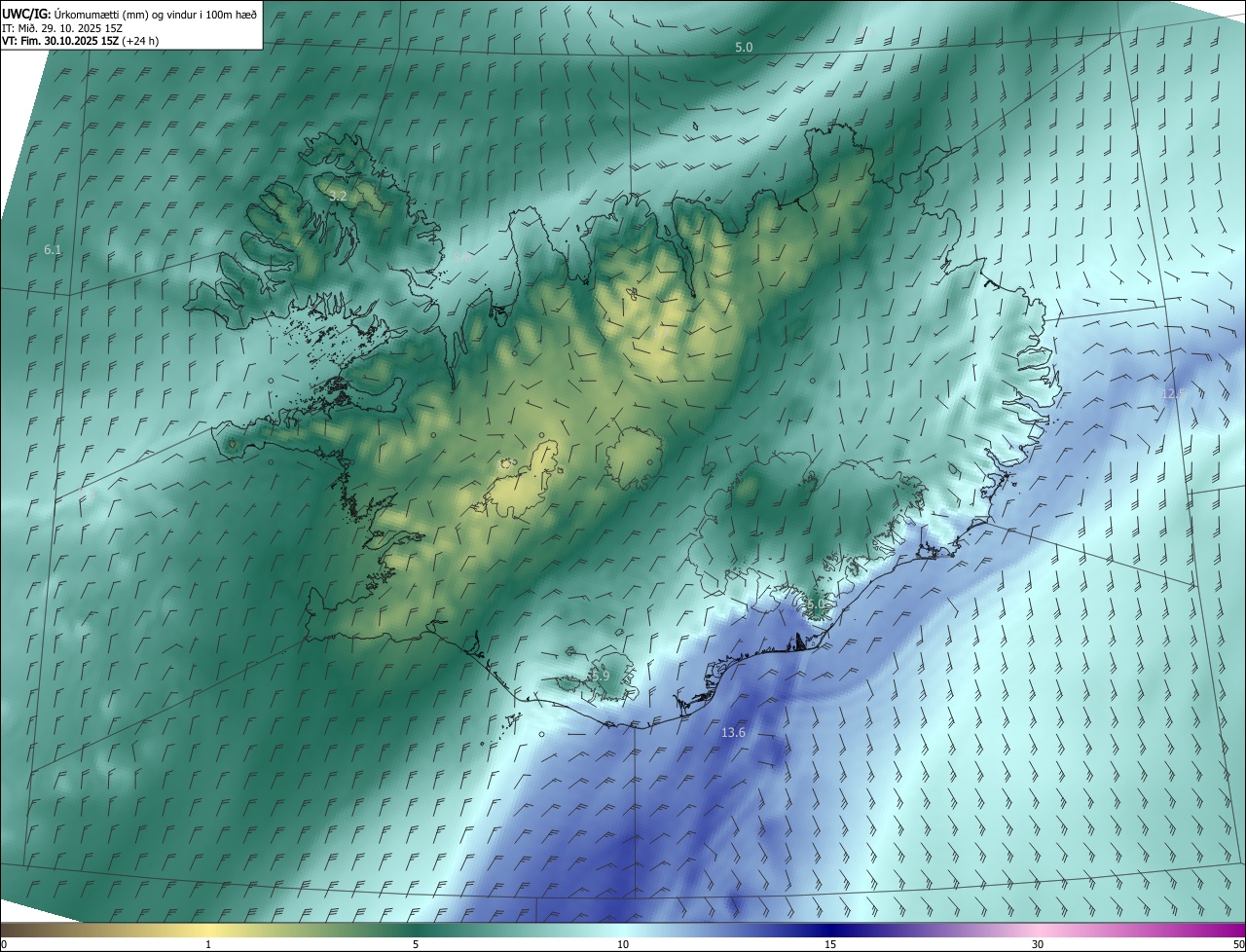Click the 0 tick on the color scale

(x=4, y=944)
